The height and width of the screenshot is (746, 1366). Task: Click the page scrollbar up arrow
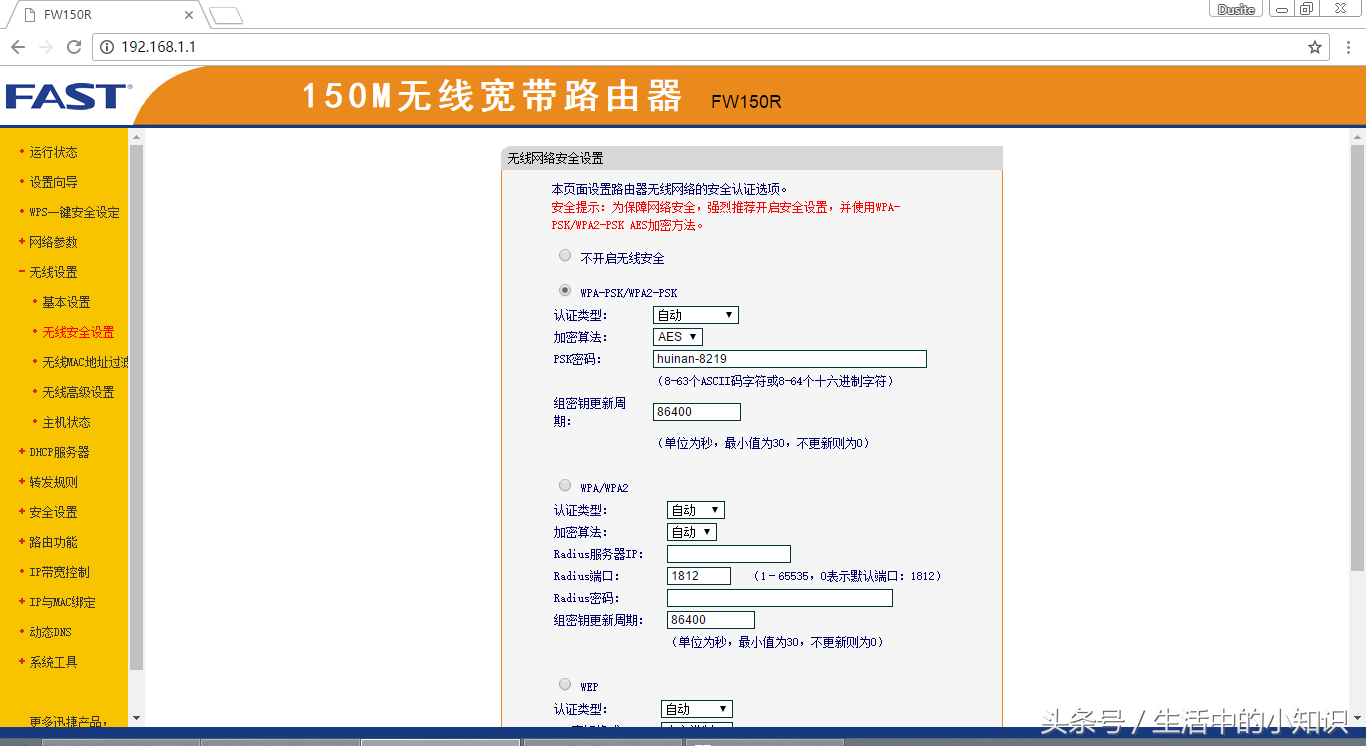tap(1357, 136)
